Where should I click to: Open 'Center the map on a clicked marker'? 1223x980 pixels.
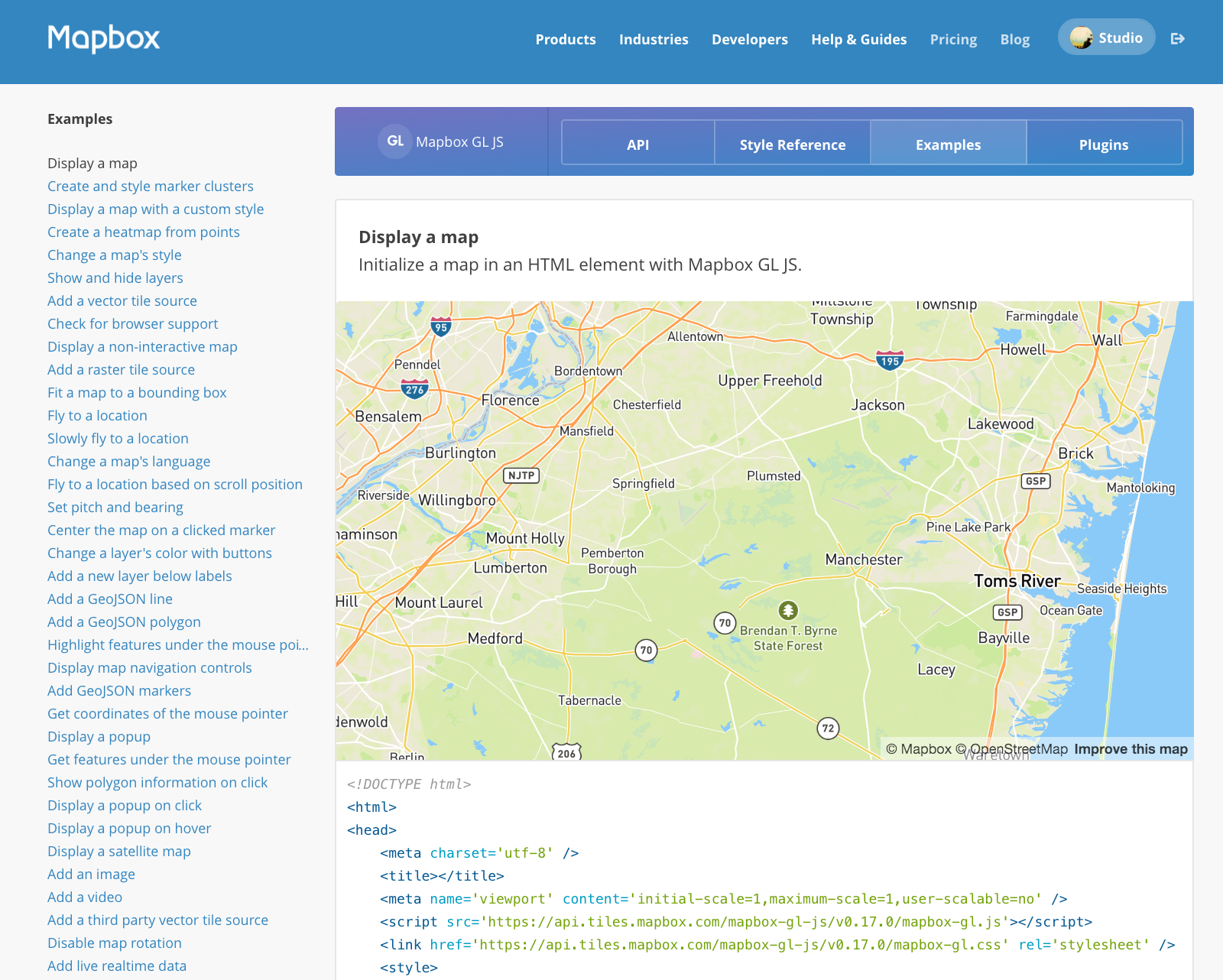(161, 530)
